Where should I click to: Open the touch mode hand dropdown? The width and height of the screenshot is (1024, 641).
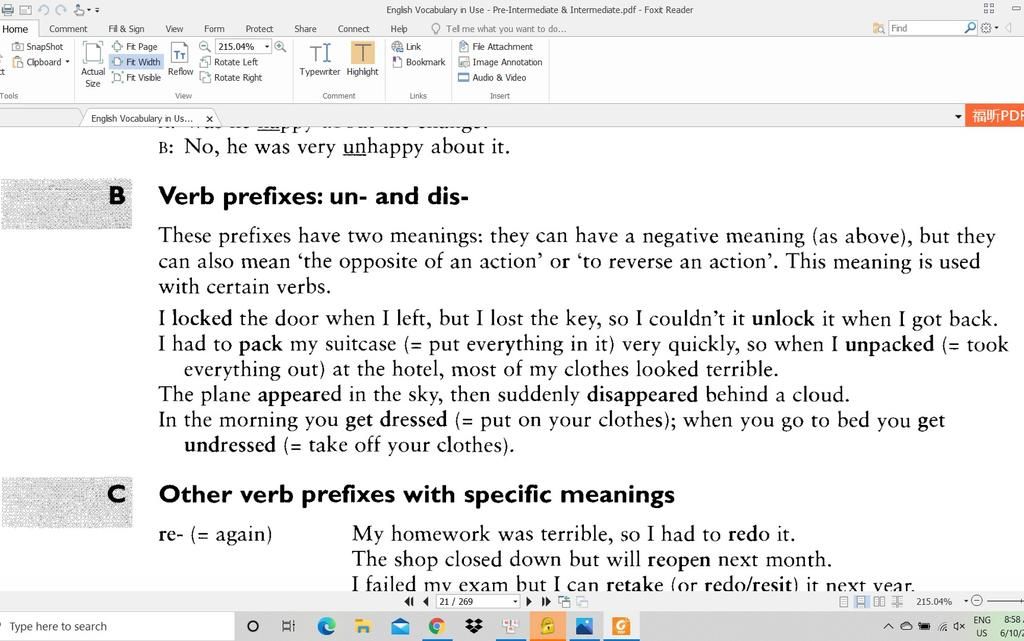click(x=82, y=10)
